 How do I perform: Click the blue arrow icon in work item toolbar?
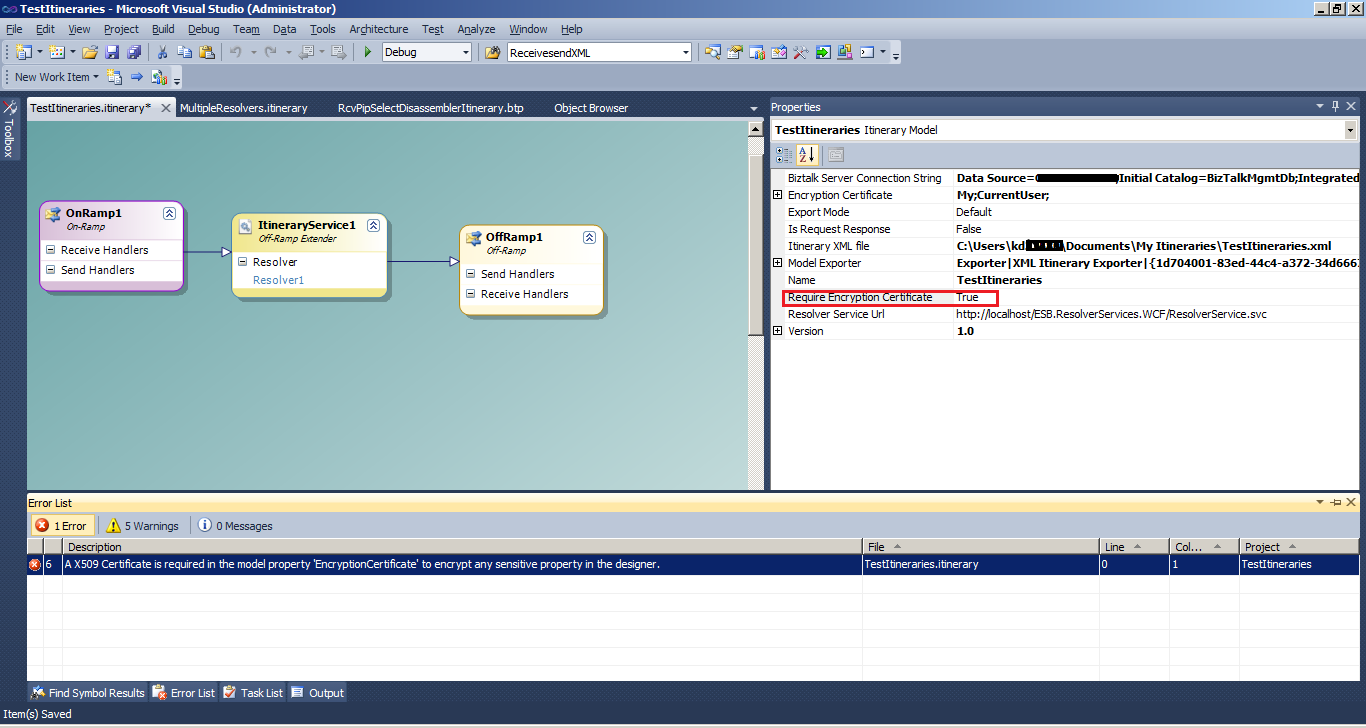(x=137, y=77)
